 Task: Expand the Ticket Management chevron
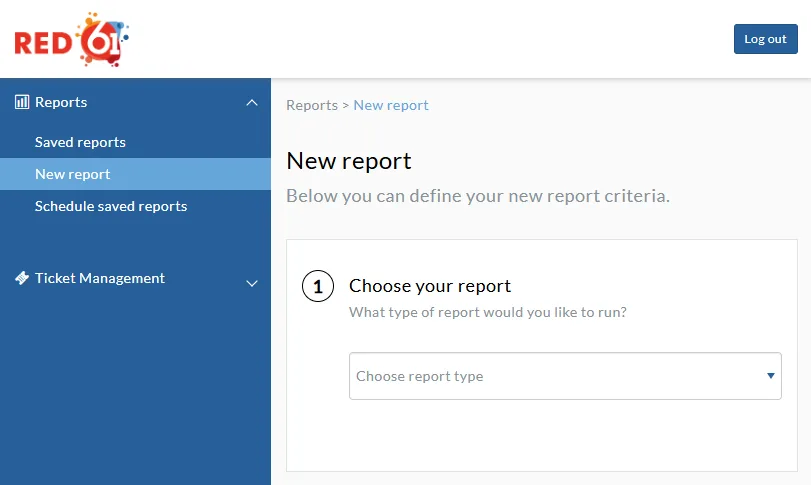pos(252,283)
